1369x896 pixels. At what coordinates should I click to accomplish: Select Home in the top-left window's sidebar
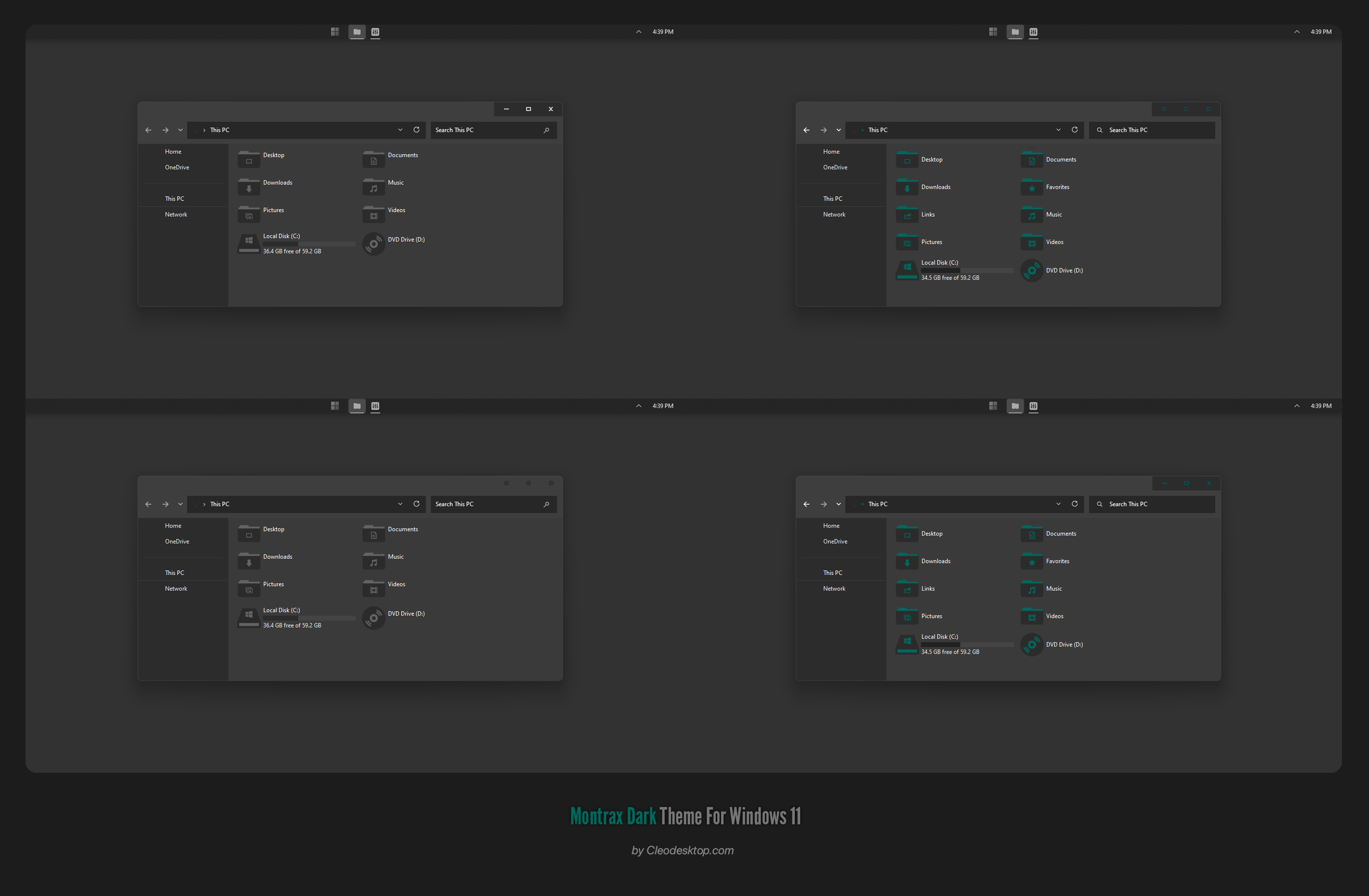[173, 152]
